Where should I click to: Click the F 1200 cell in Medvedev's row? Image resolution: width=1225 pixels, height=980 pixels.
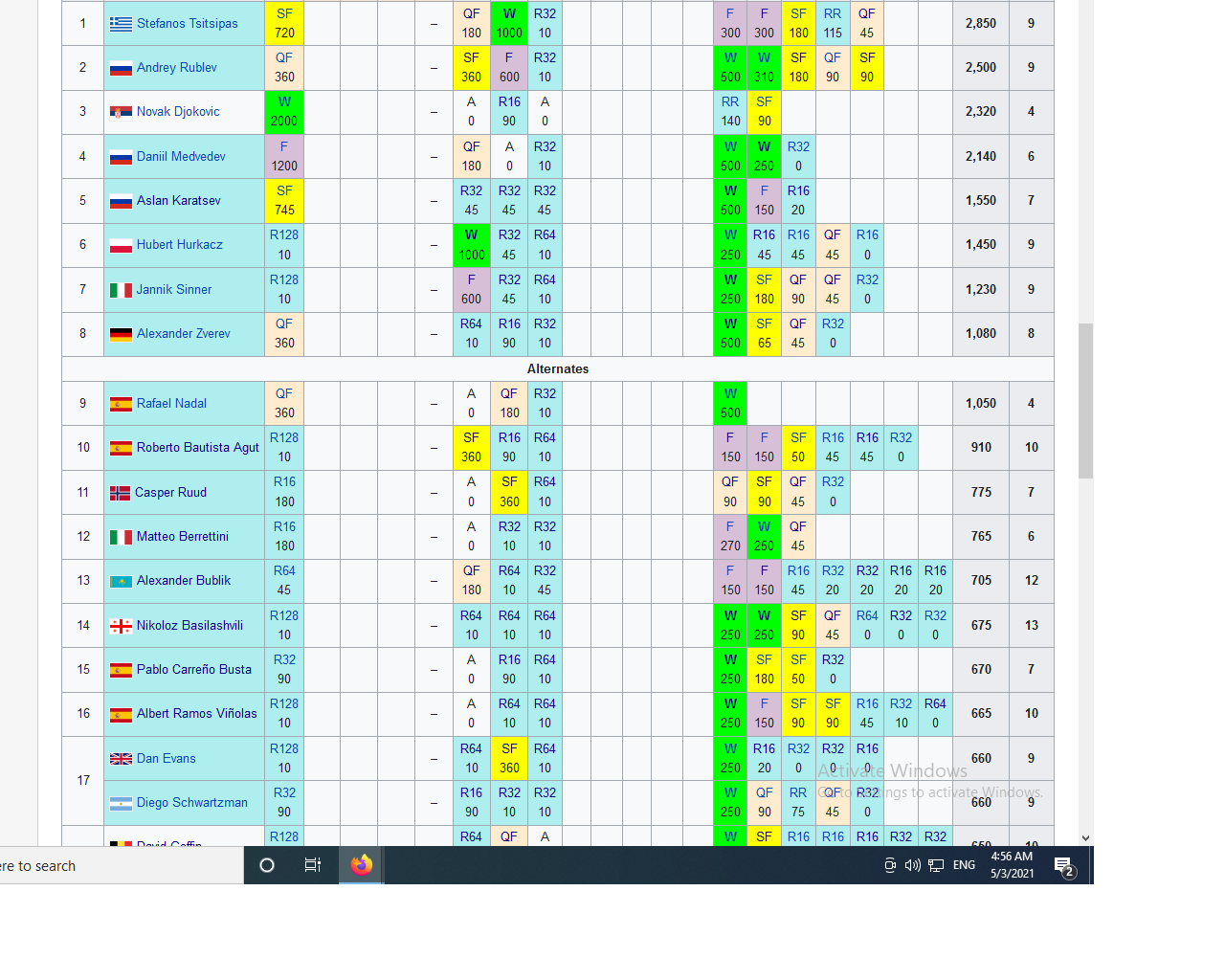coord(284,157)
